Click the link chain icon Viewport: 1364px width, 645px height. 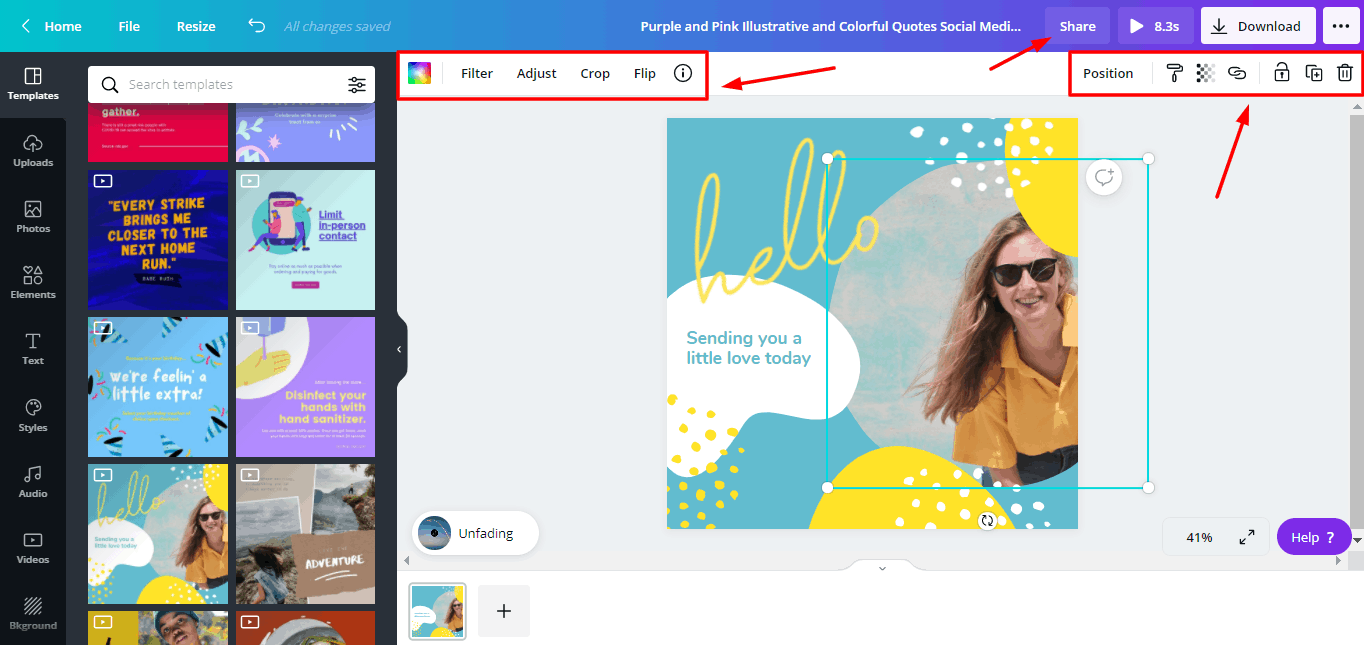point(1237,73)
